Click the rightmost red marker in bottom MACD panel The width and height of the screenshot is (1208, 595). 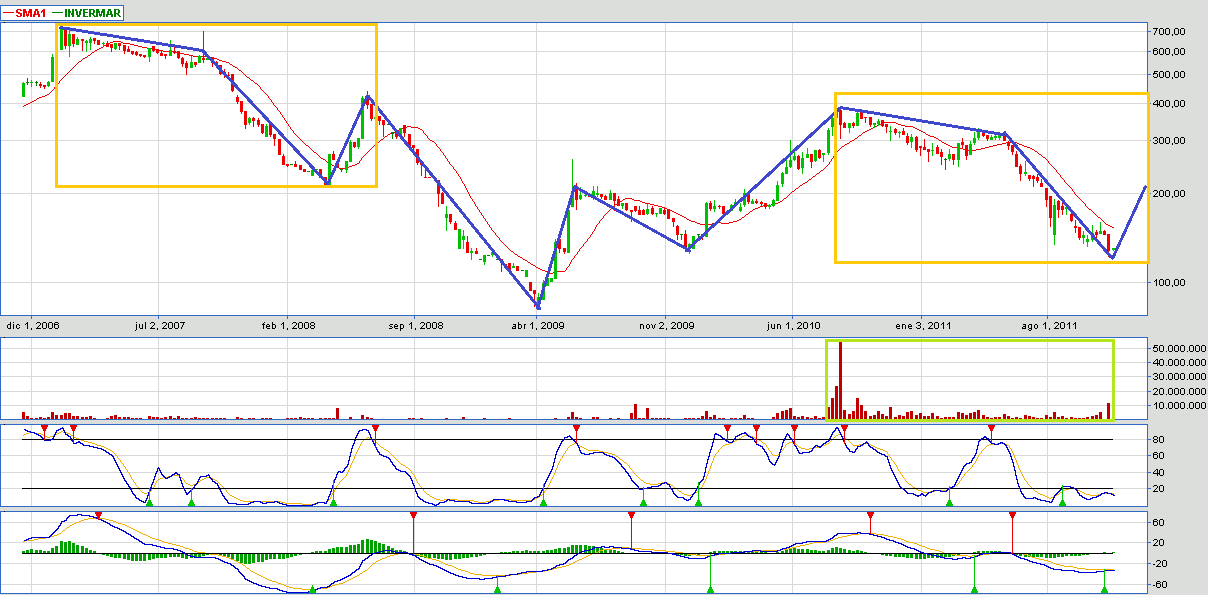1012,515
